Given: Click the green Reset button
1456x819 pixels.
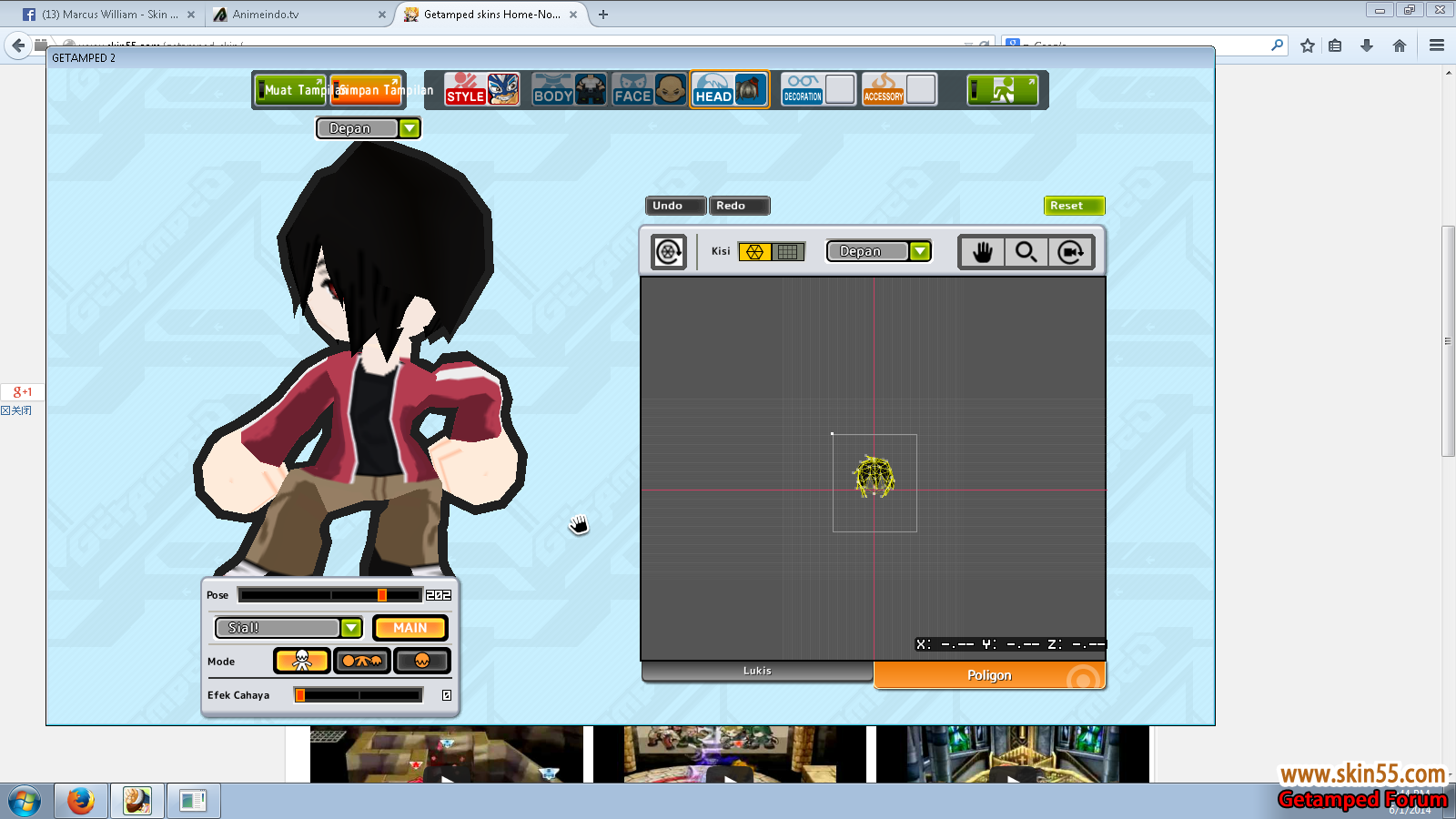Looking at the screenshot, I should tap(1074, 206).
